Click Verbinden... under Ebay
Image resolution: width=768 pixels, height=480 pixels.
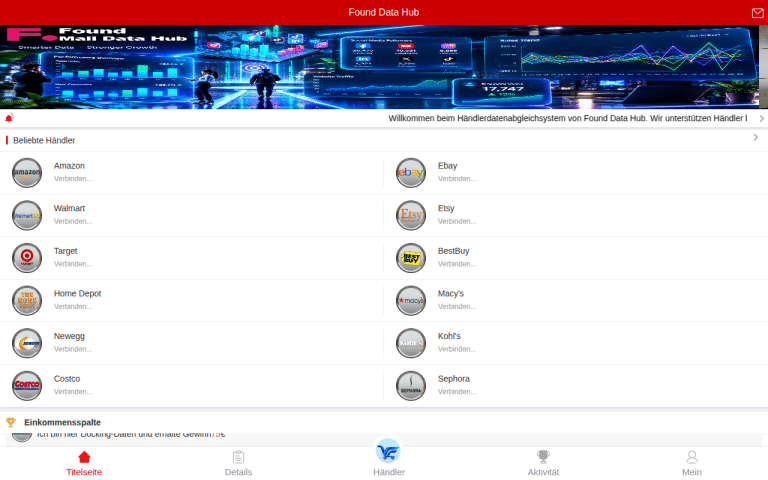457,179
